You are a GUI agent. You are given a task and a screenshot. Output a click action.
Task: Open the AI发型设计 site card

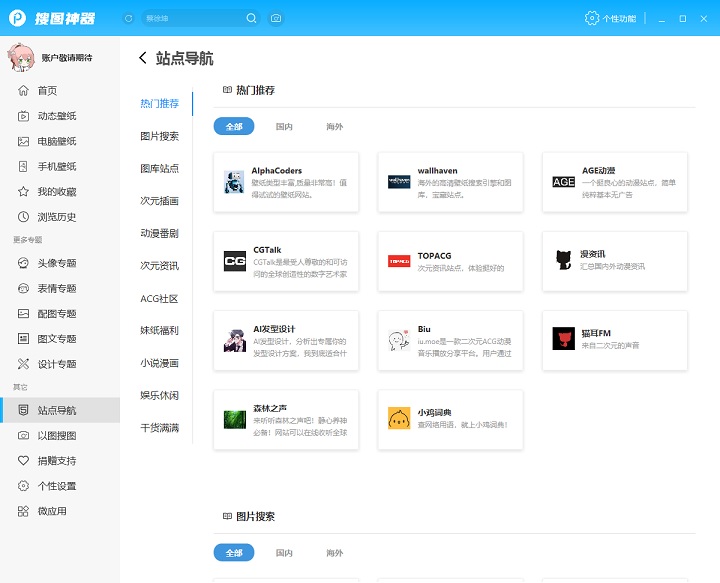click(x=286, y=341)
